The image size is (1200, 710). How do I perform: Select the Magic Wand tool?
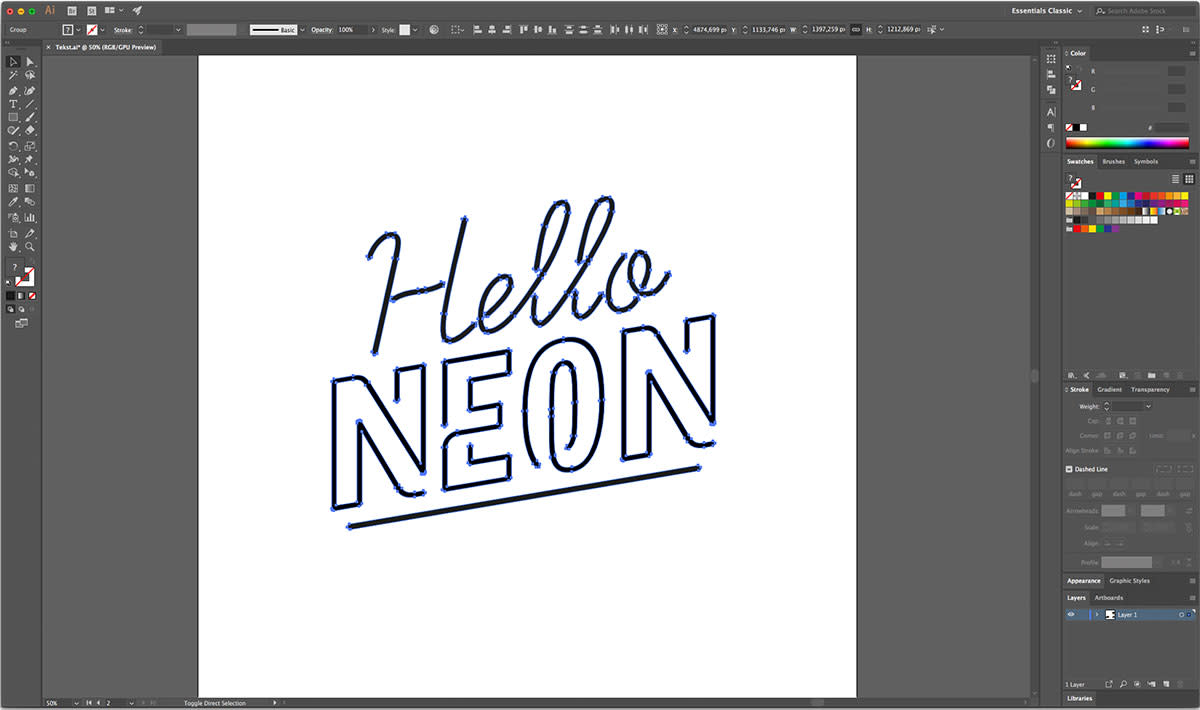coord(13,76)
